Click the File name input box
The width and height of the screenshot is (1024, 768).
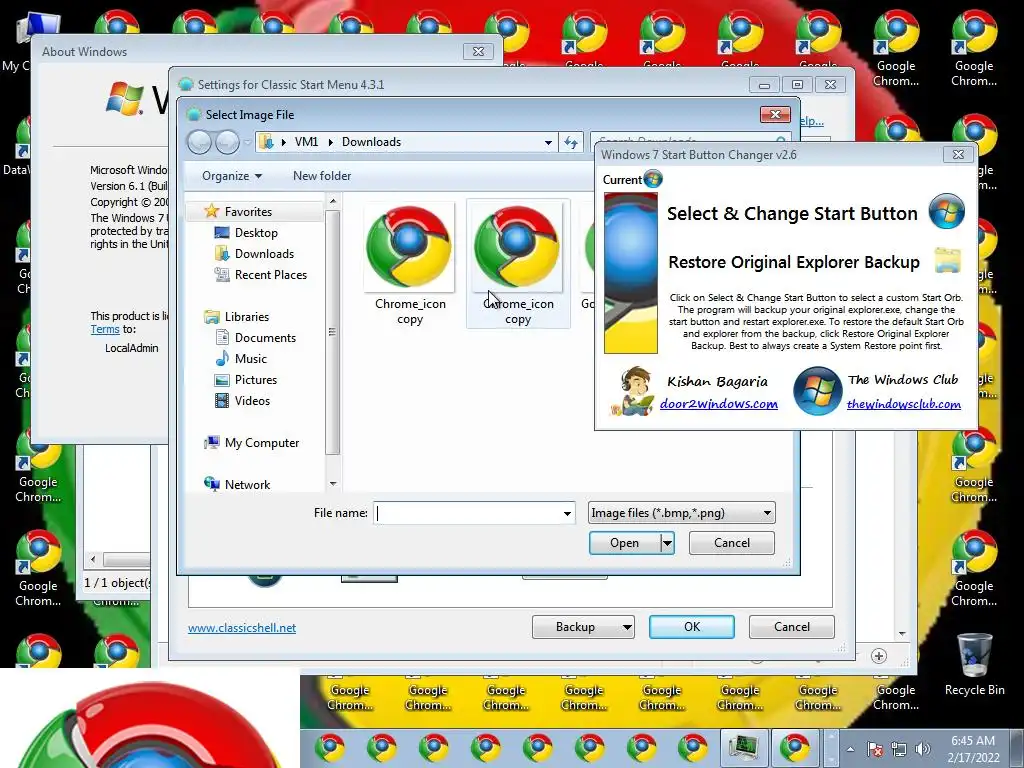pos(468,513)
